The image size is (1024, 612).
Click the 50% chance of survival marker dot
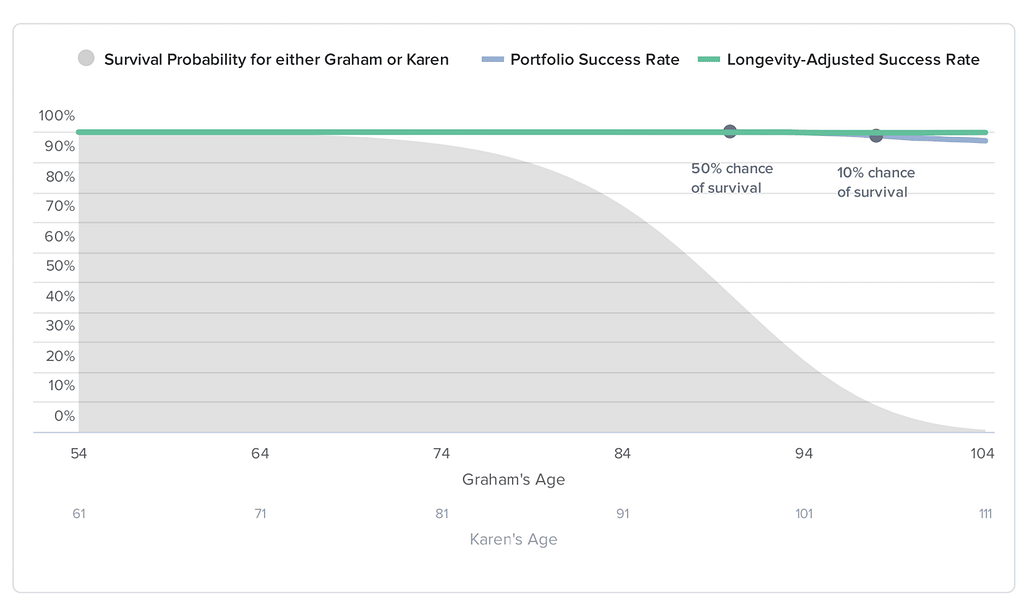[x=730, y=131]
